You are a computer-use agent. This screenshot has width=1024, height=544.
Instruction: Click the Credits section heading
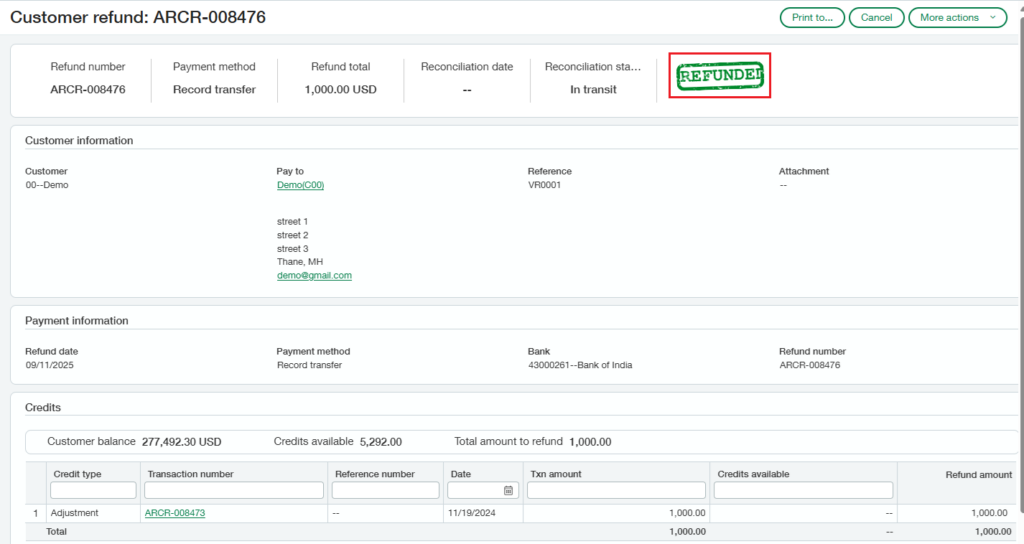pyautogui.click(x=42, y=408)
